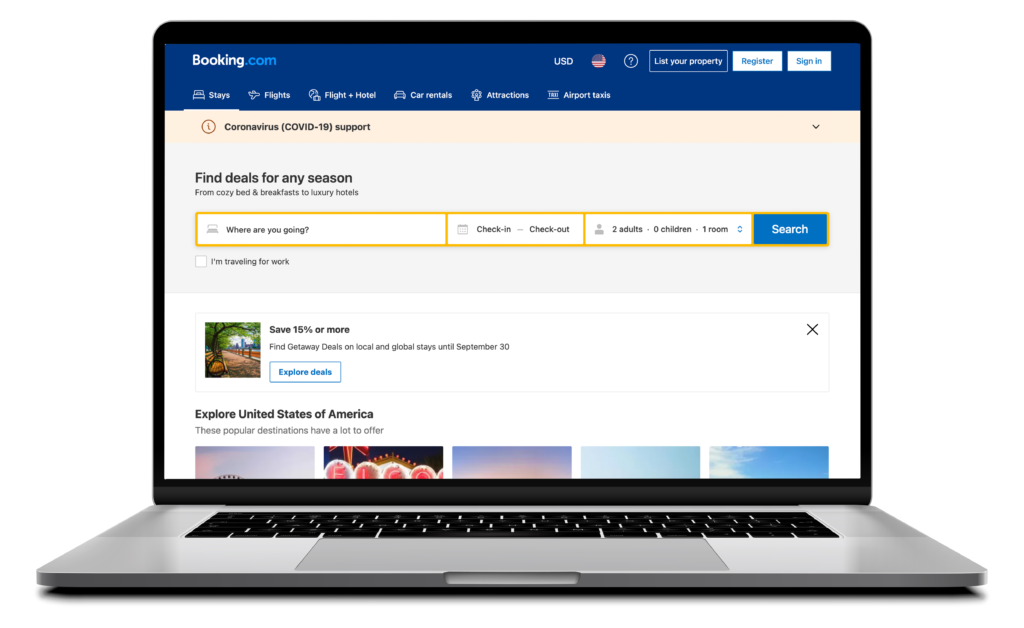The image size is (1024, 628).
Task: Switch to the Attractions tab
Action: (x=500, y=95)
